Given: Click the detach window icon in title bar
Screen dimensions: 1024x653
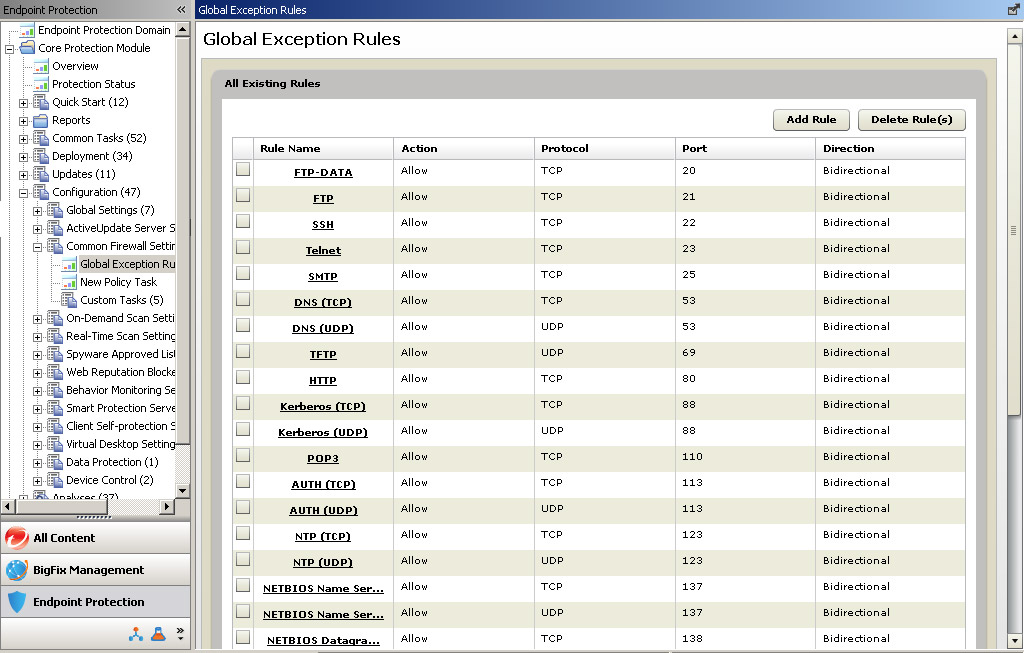Looking at the screenshot, I should pos(1014,10).
